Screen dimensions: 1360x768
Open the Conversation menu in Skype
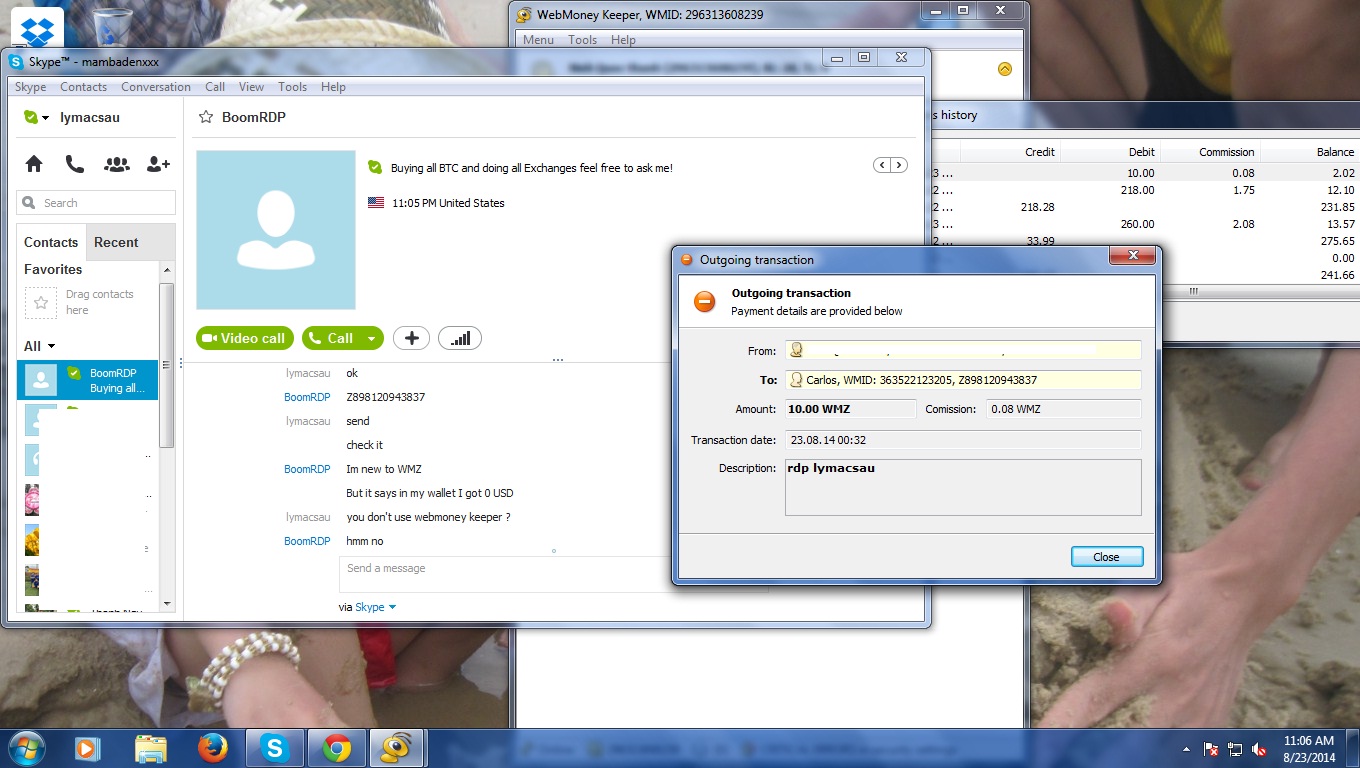click(156, 87)
